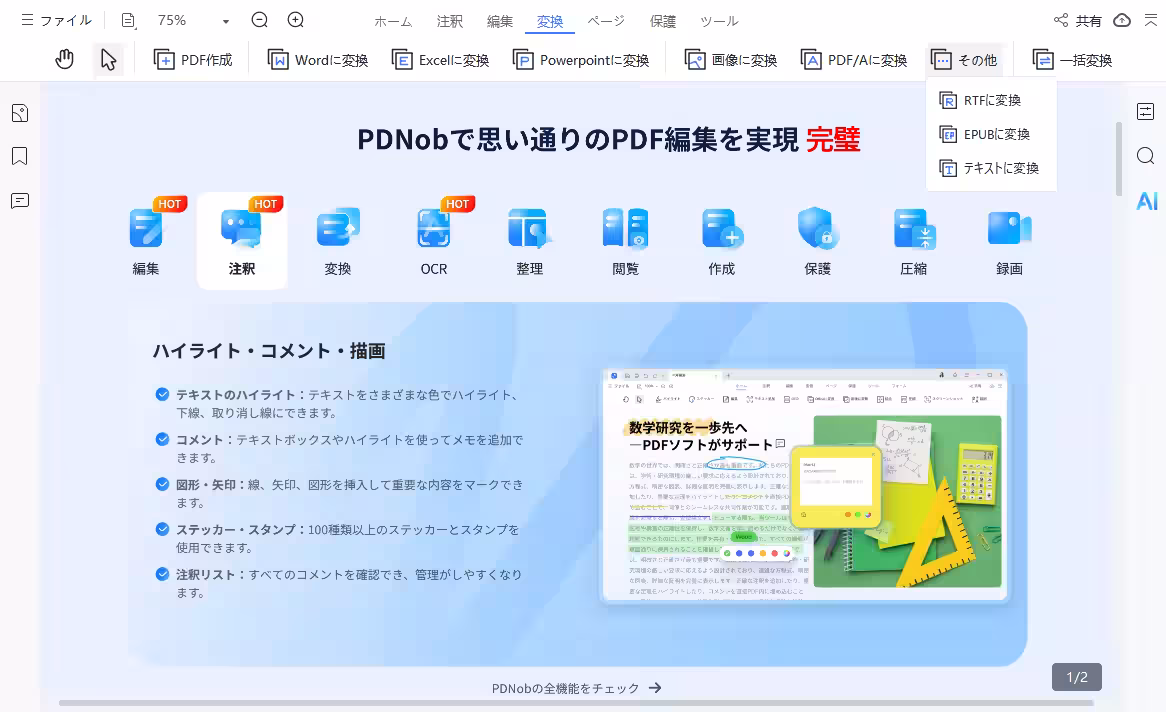Select the arrow cursor tool

click(108, 60)
